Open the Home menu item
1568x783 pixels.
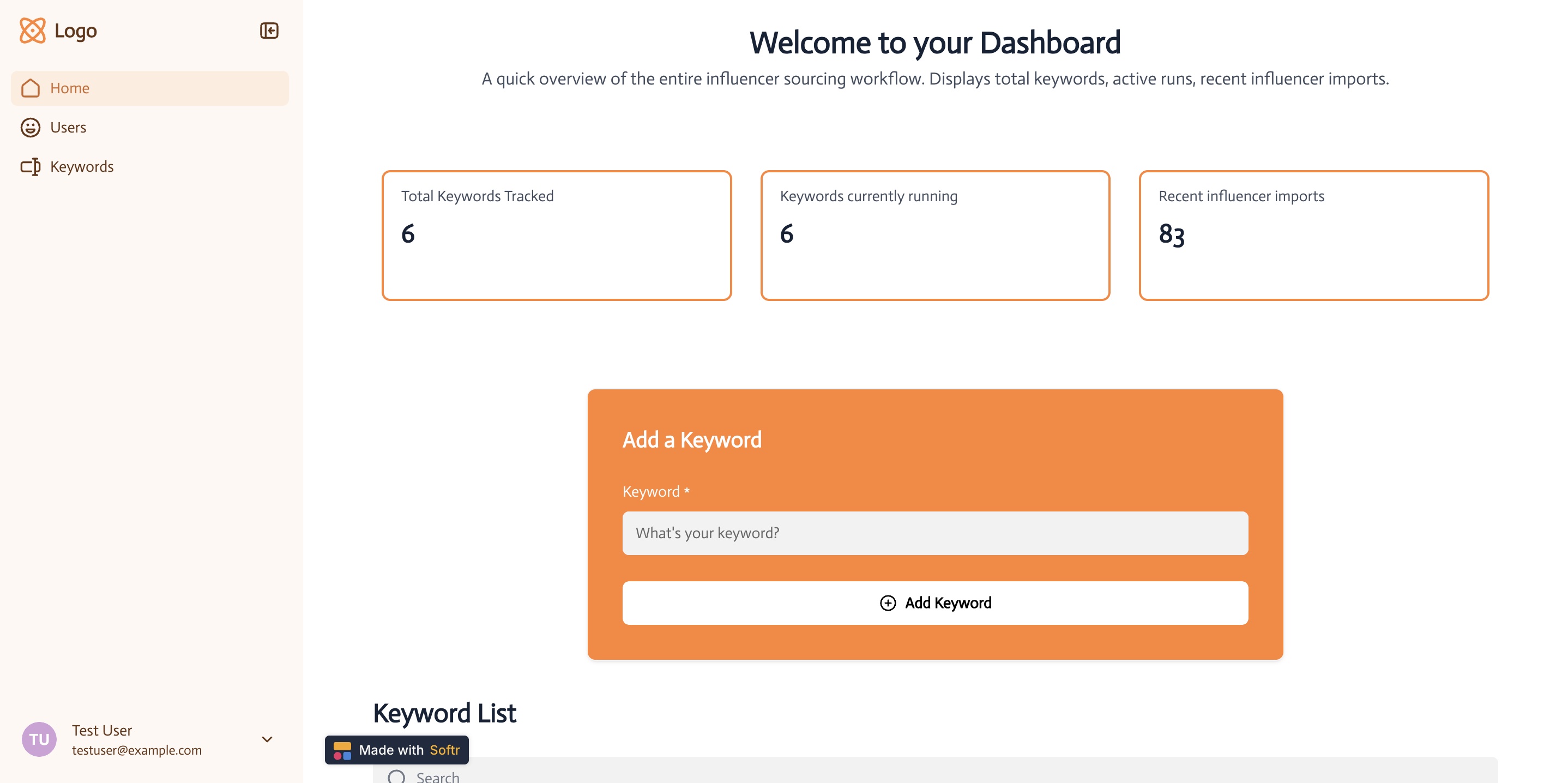[150, 88]
